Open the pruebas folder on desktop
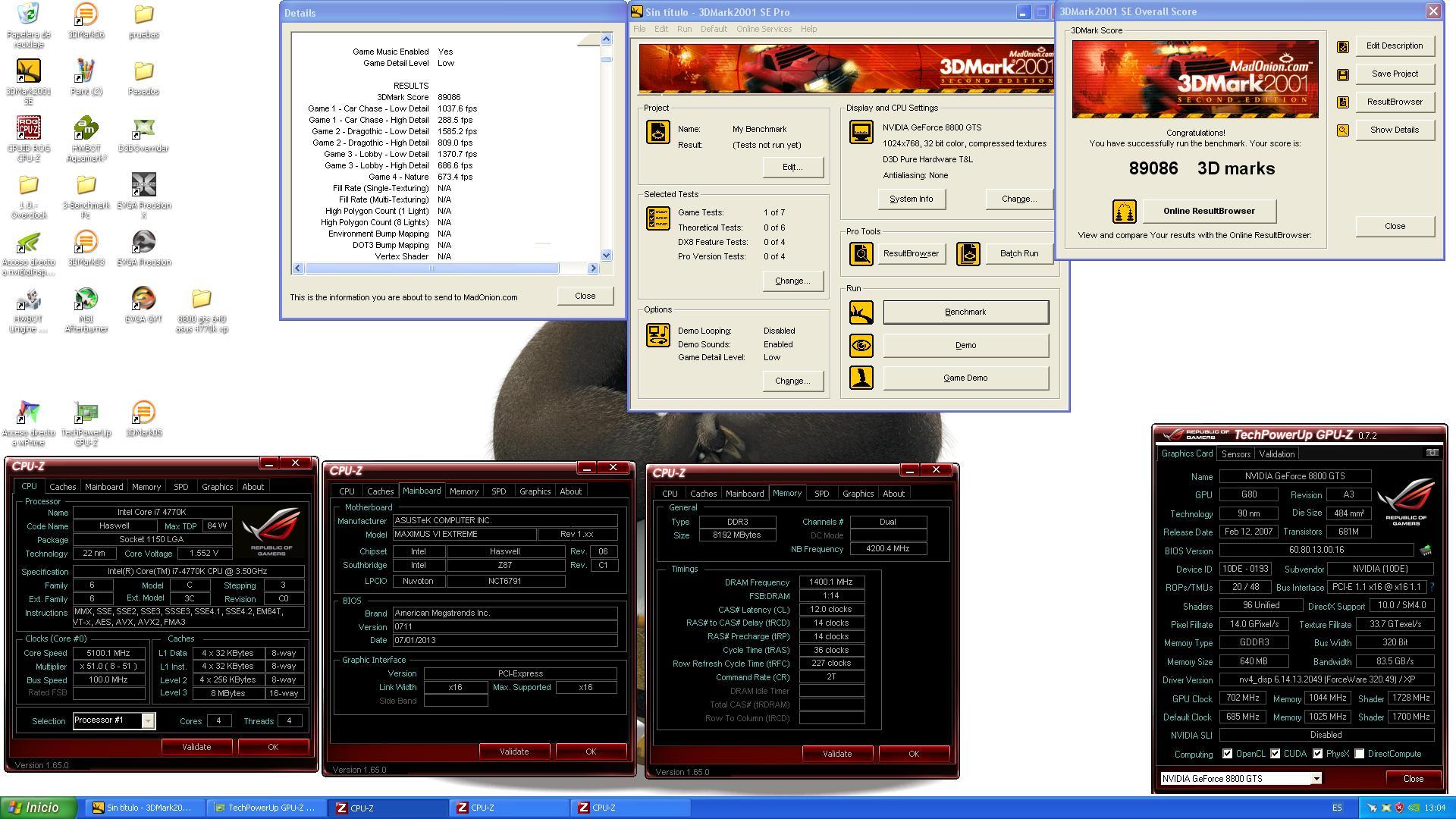Image resolution: width=1456 pixels, height=819 pixels. click(x=143, y=20)
